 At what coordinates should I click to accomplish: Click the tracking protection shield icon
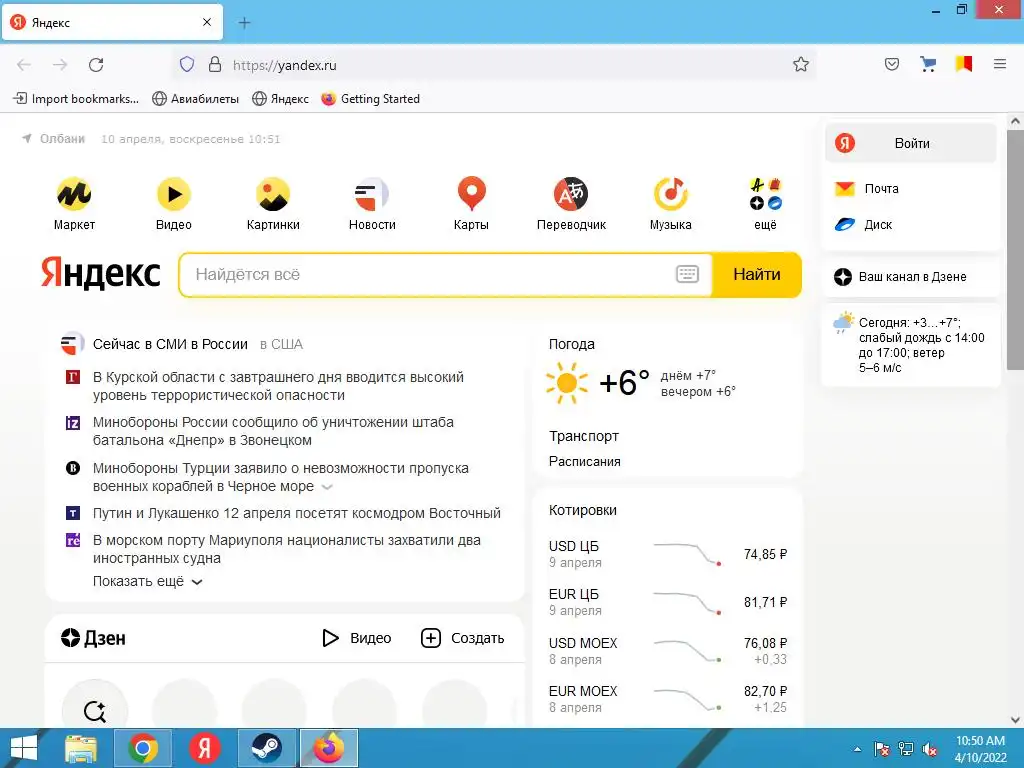pyautogui.click(x=187, y=64)
